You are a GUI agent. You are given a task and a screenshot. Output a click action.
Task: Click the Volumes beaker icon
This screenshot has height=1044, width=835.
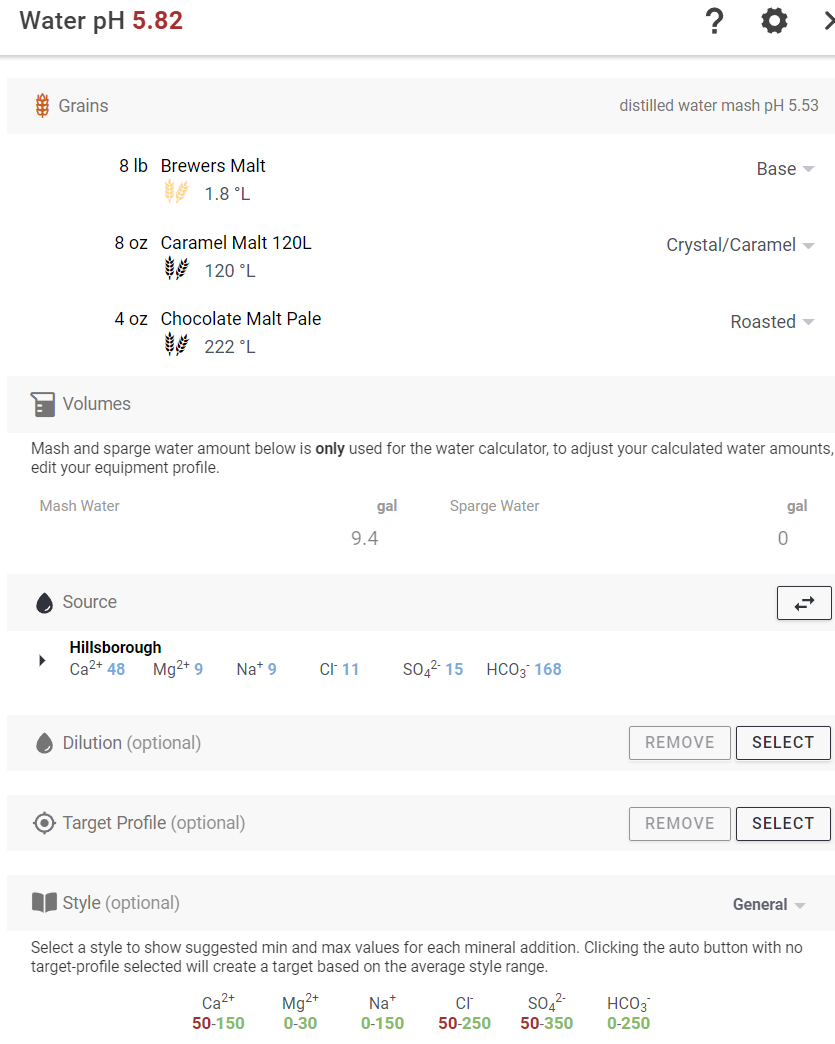coord(43,404)
